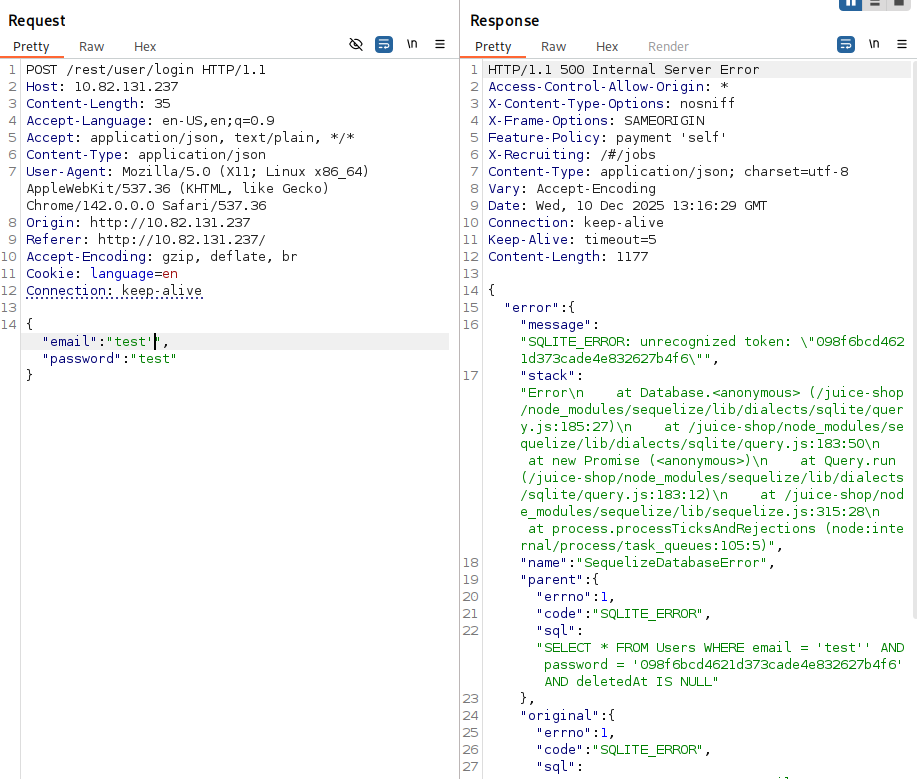Viewport: 917px width, 779px height.
Task: Select the Host: 10.82.131.237 header
Action: (102, 87)
